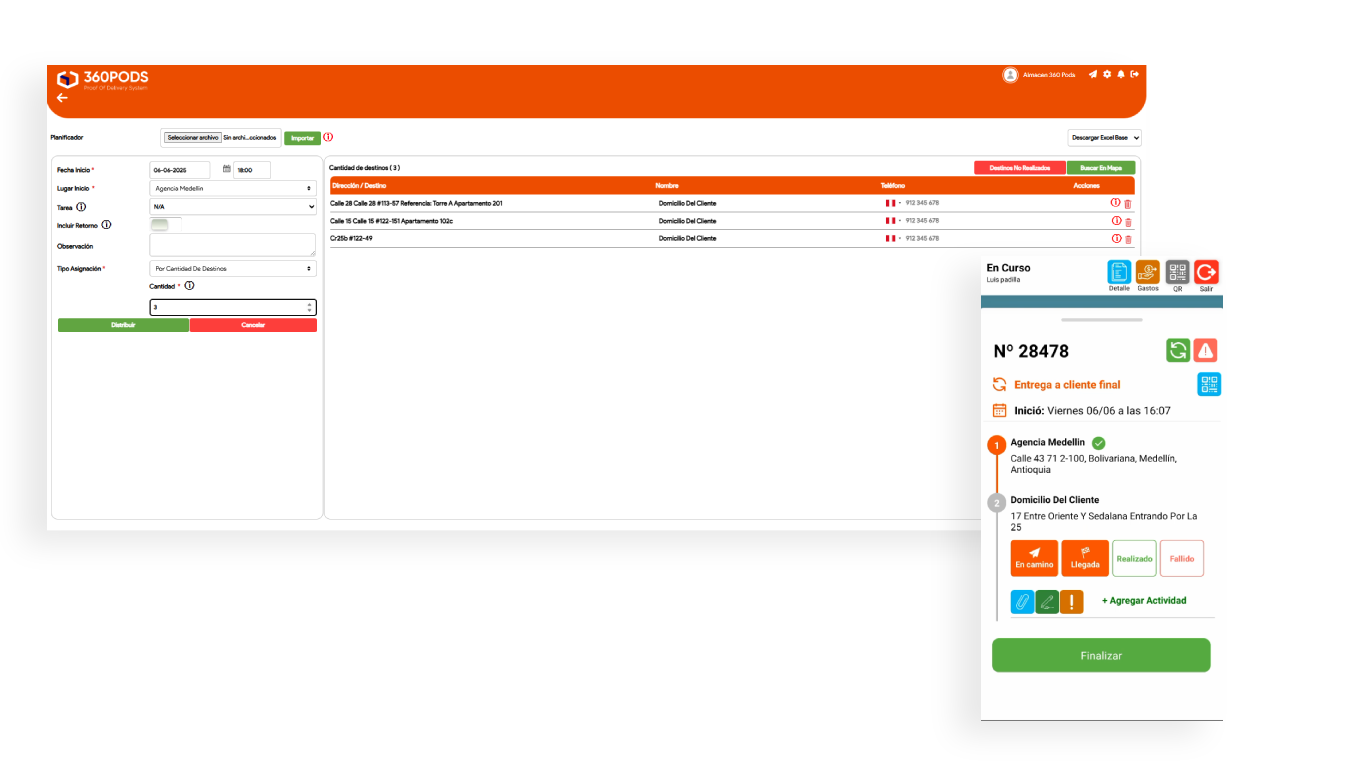Image resolution: width=1366 pixels, height=768 pixels.
Task: Click the red warning alert icon
Action: click(1205, 350)
